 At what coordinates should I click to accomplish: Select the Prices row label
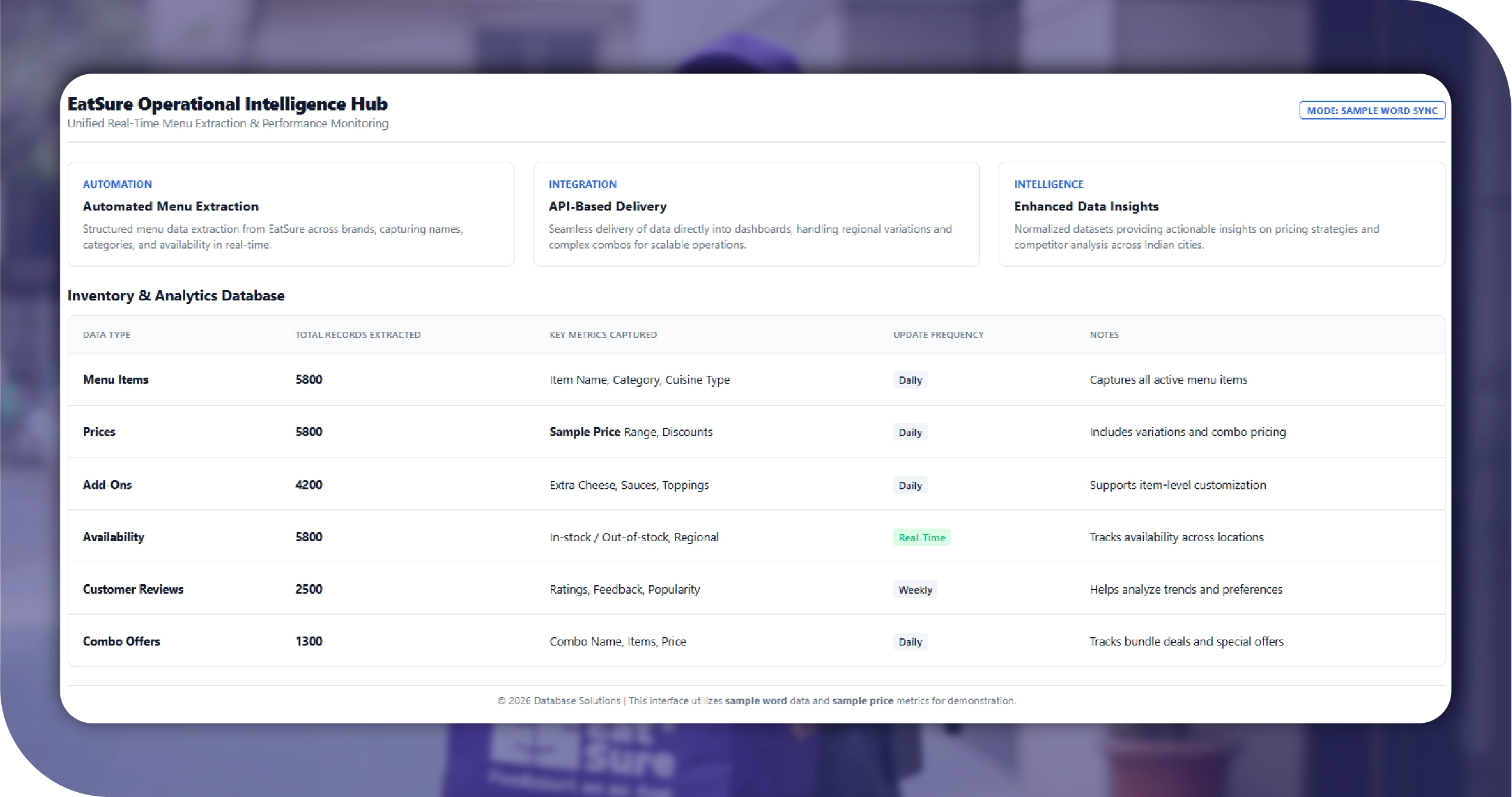pos(99,432)
